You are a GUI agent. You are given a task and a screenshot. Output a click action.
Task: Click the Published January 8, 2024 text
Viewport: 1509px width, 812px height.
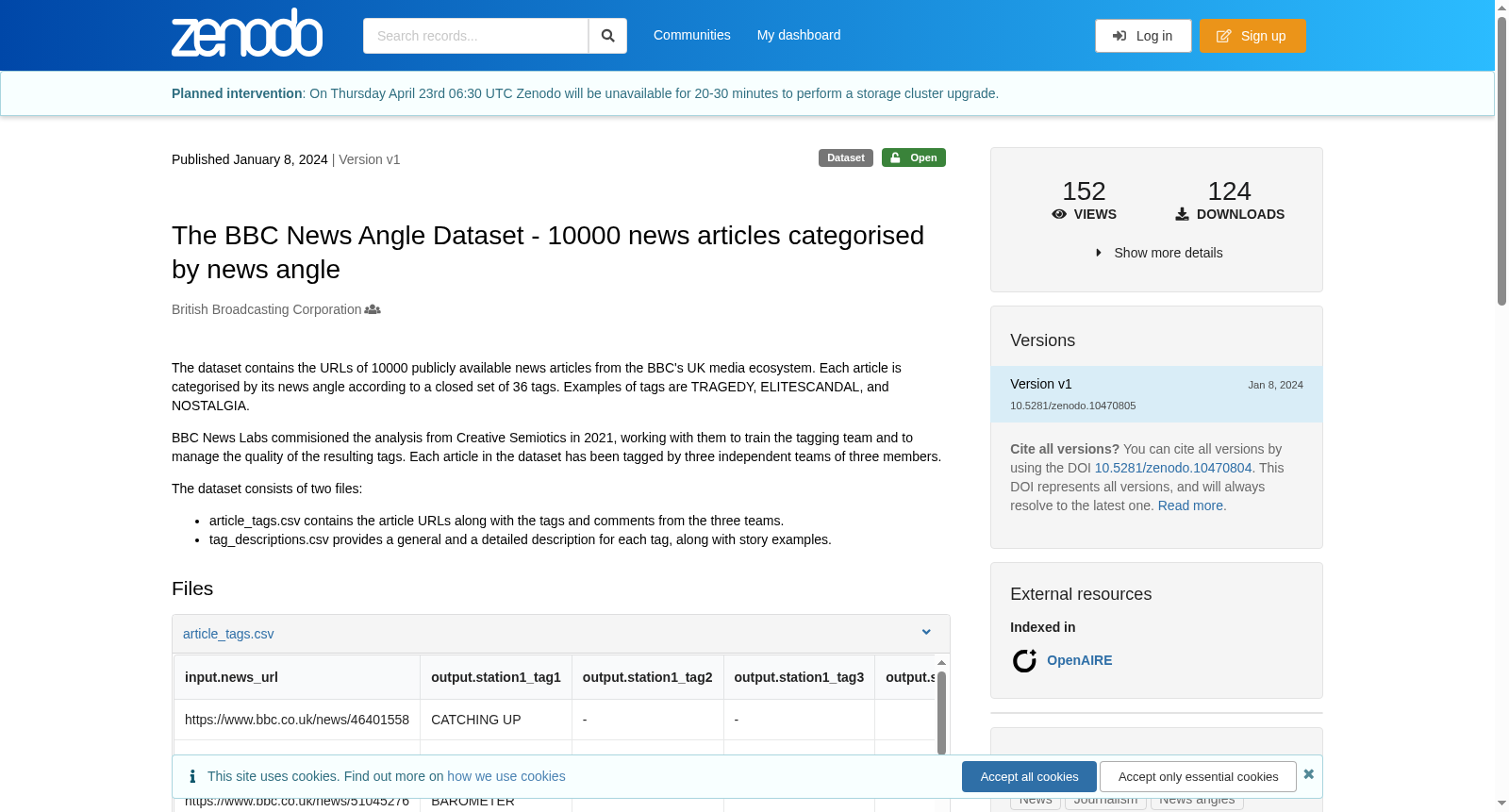[250, 159]
